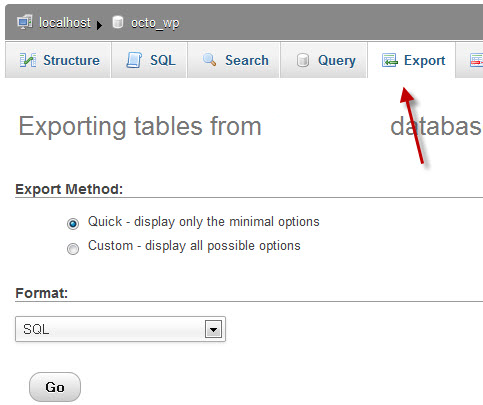Open the Search tab
This screenshot has width=483, height=405.
[233, 60]
